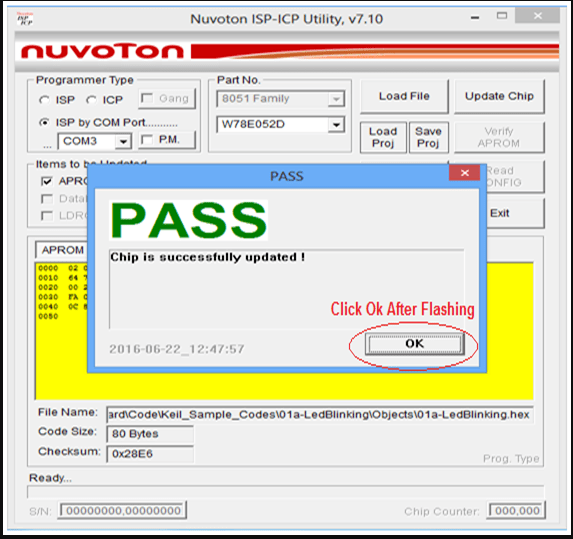
Task: Click the 'Ready...' status text
Action: click(x=50, y=478)
